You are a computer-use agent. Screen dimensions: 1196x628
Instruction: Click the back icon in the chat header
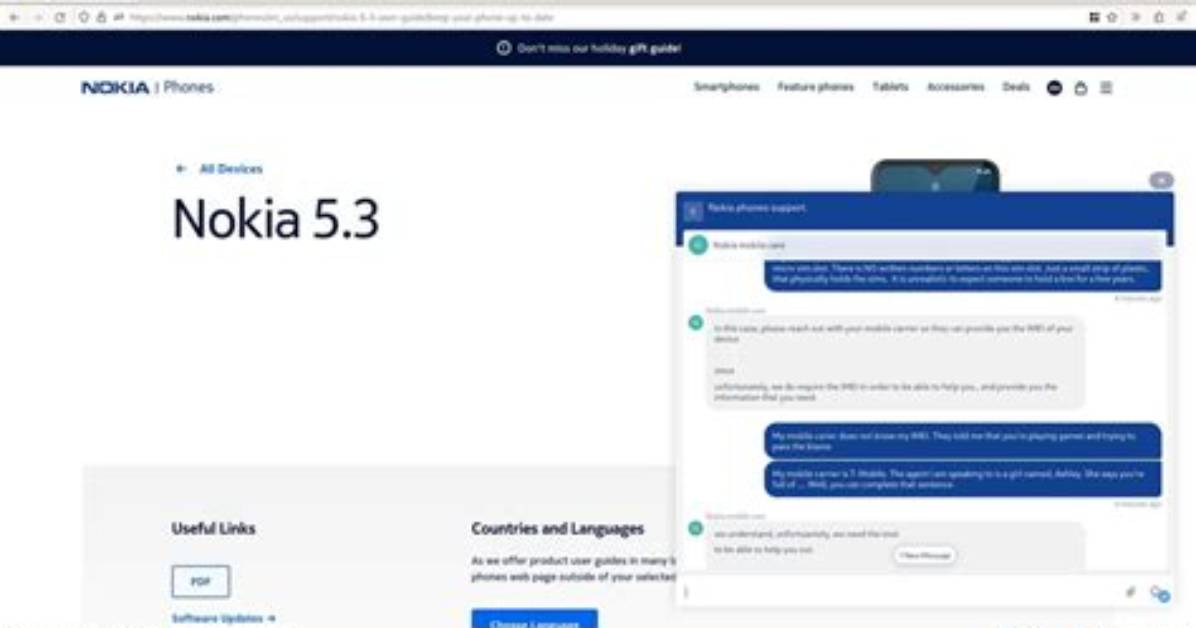click(693, 211)
